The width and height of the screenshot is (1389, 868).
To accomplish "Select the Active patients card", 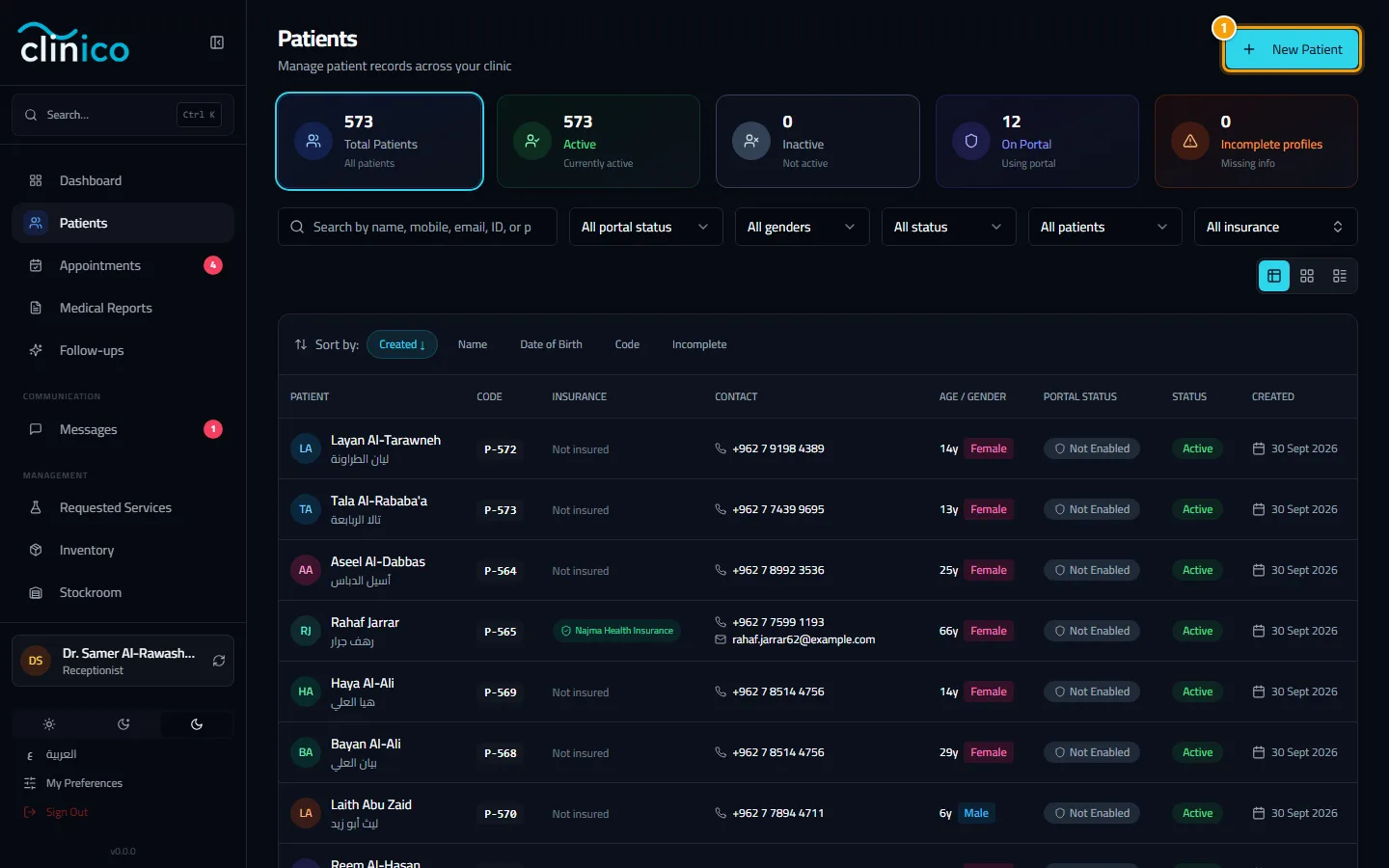I will click(598, 141).
